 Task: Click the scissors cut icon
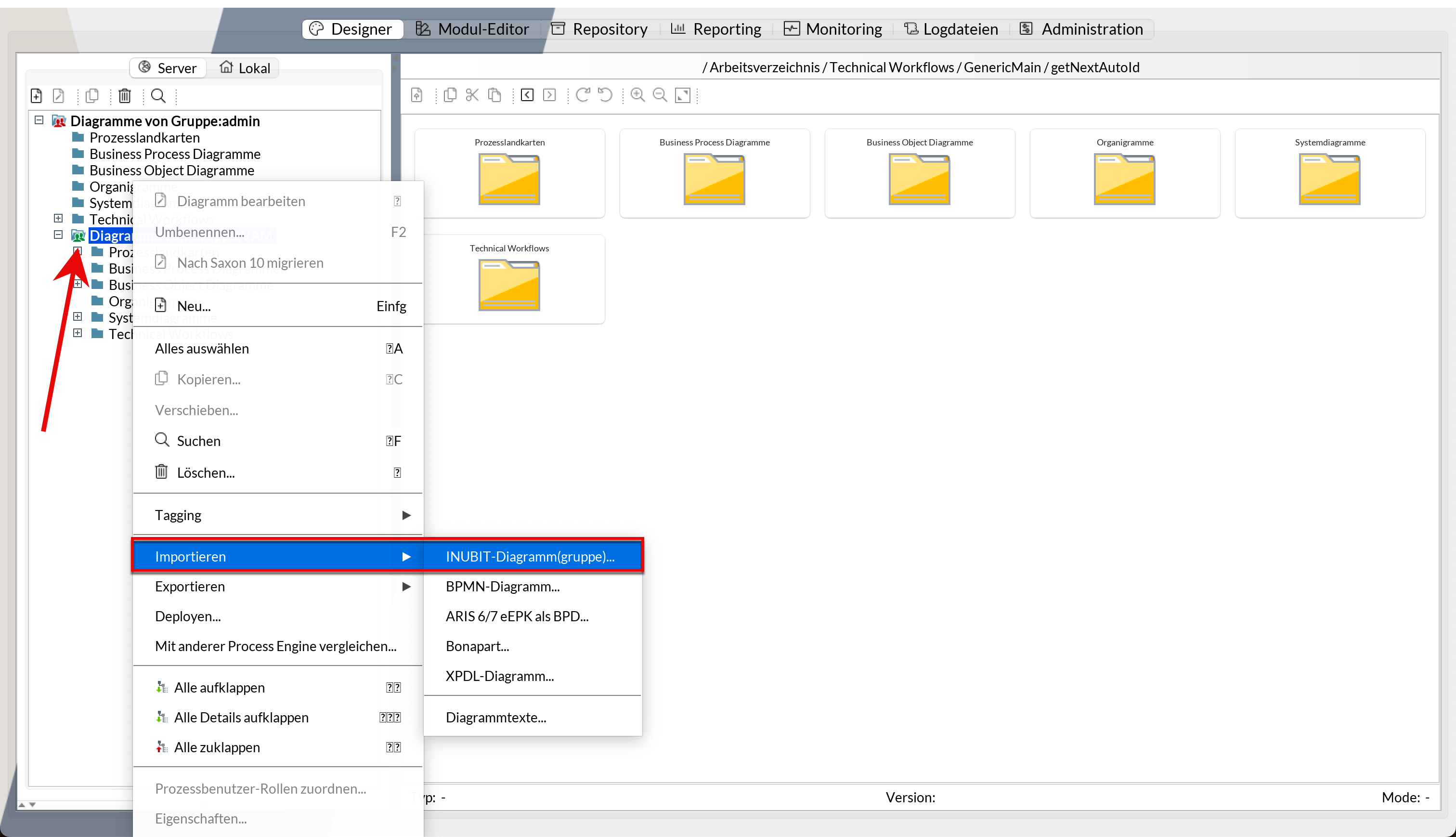click(x=472, y=95)
